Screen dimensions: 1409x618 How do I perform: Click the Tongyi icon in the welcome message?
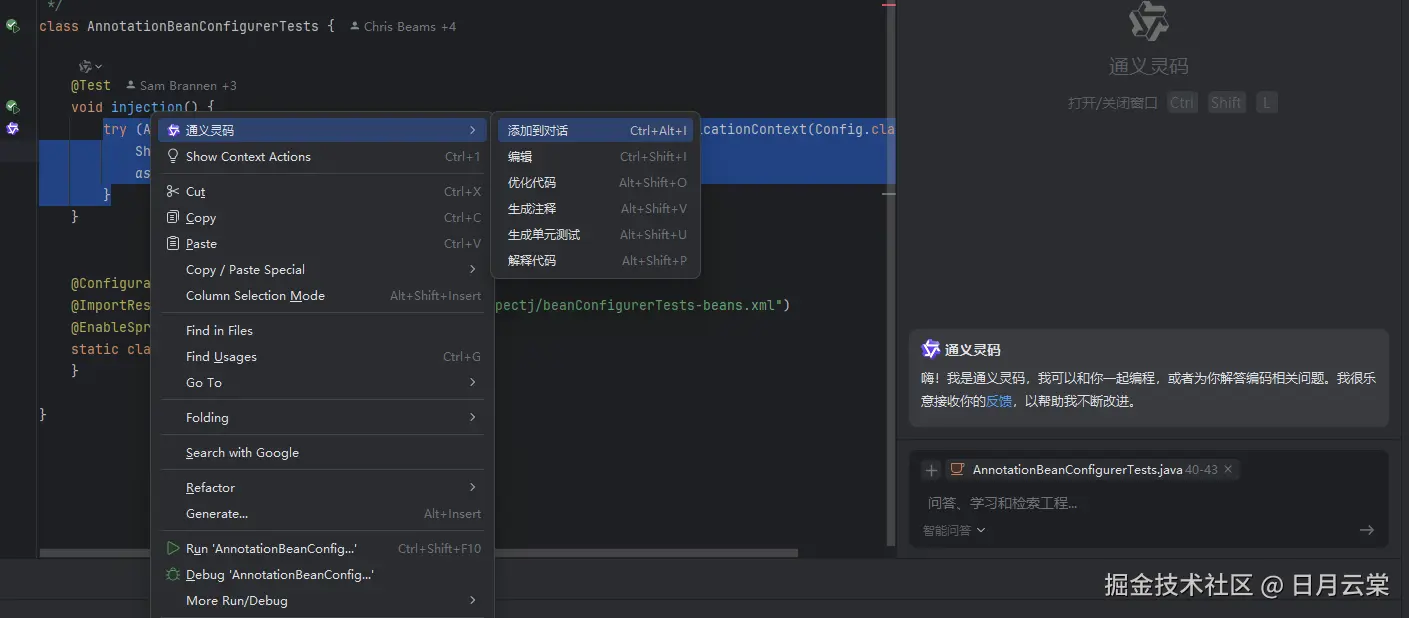[x=930, y=349]
